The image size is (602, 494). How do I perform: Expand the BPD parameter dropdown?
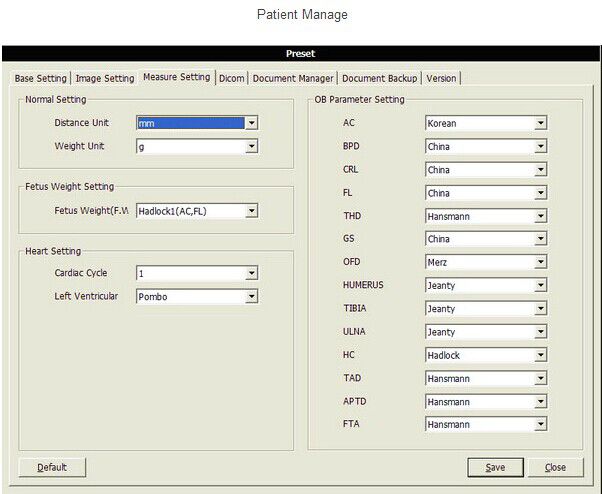[540, 147]
